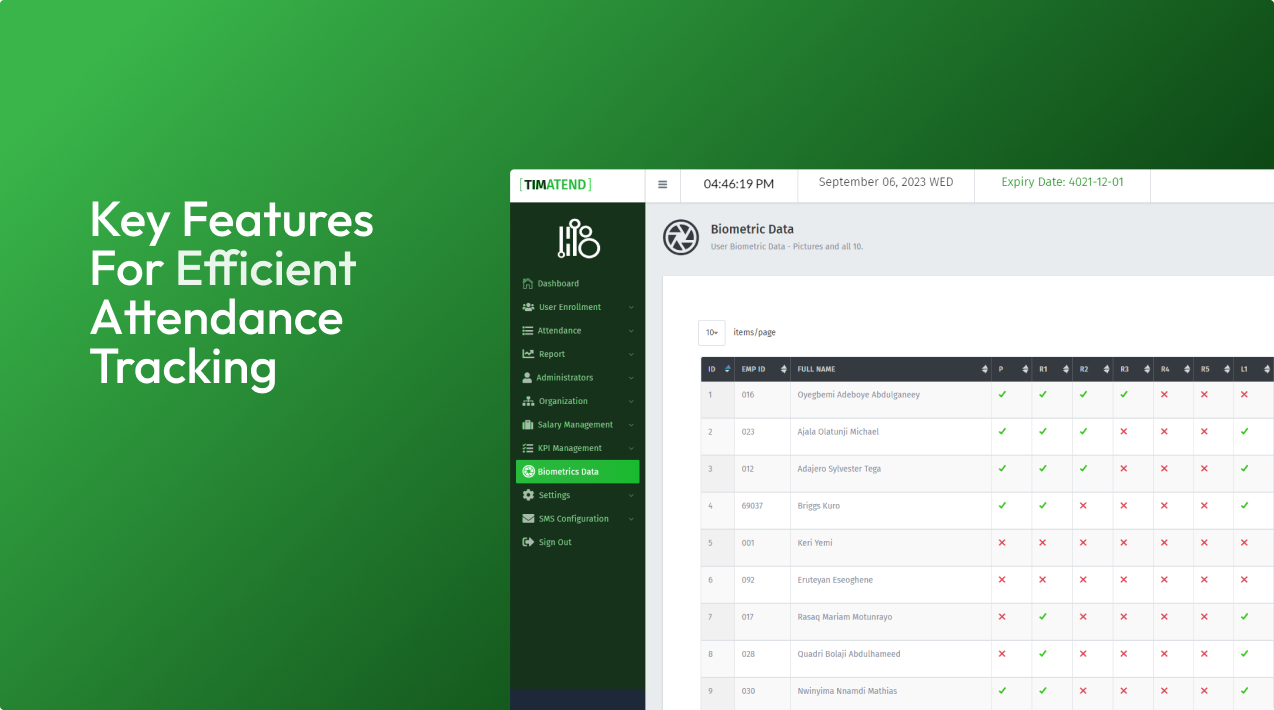Click the P checkmark for Oyegbemi Adeboye Abdulganeey
The width and height of the screenshot is (1274, 710).
coord(1002,395)
